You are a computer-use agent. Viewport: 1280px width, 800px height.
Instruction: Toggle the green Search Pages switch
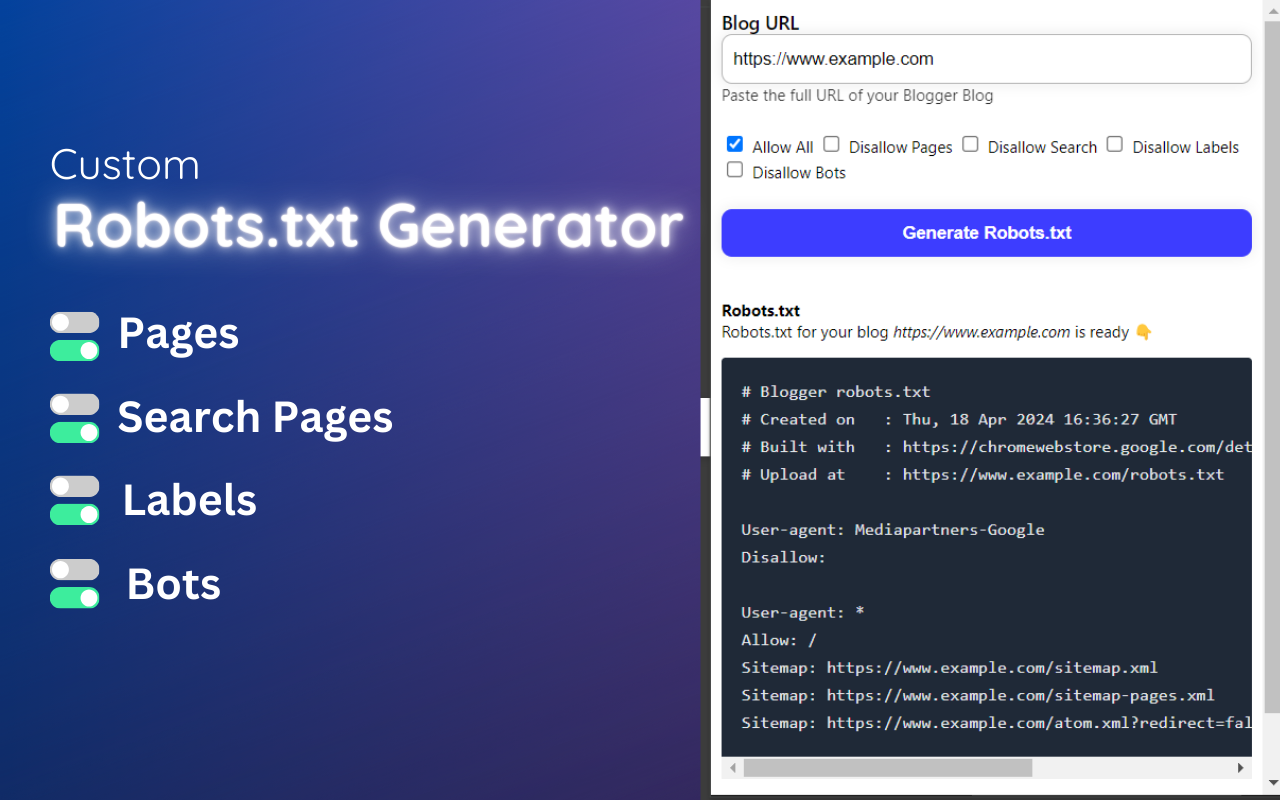[74, 434]
